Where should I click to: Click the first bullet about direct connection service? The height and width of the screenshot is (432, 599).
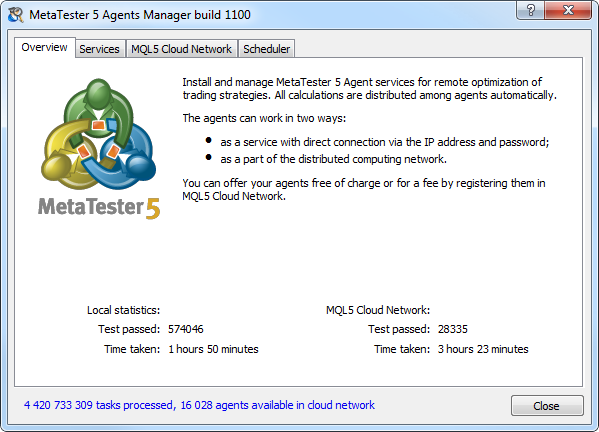384,142
